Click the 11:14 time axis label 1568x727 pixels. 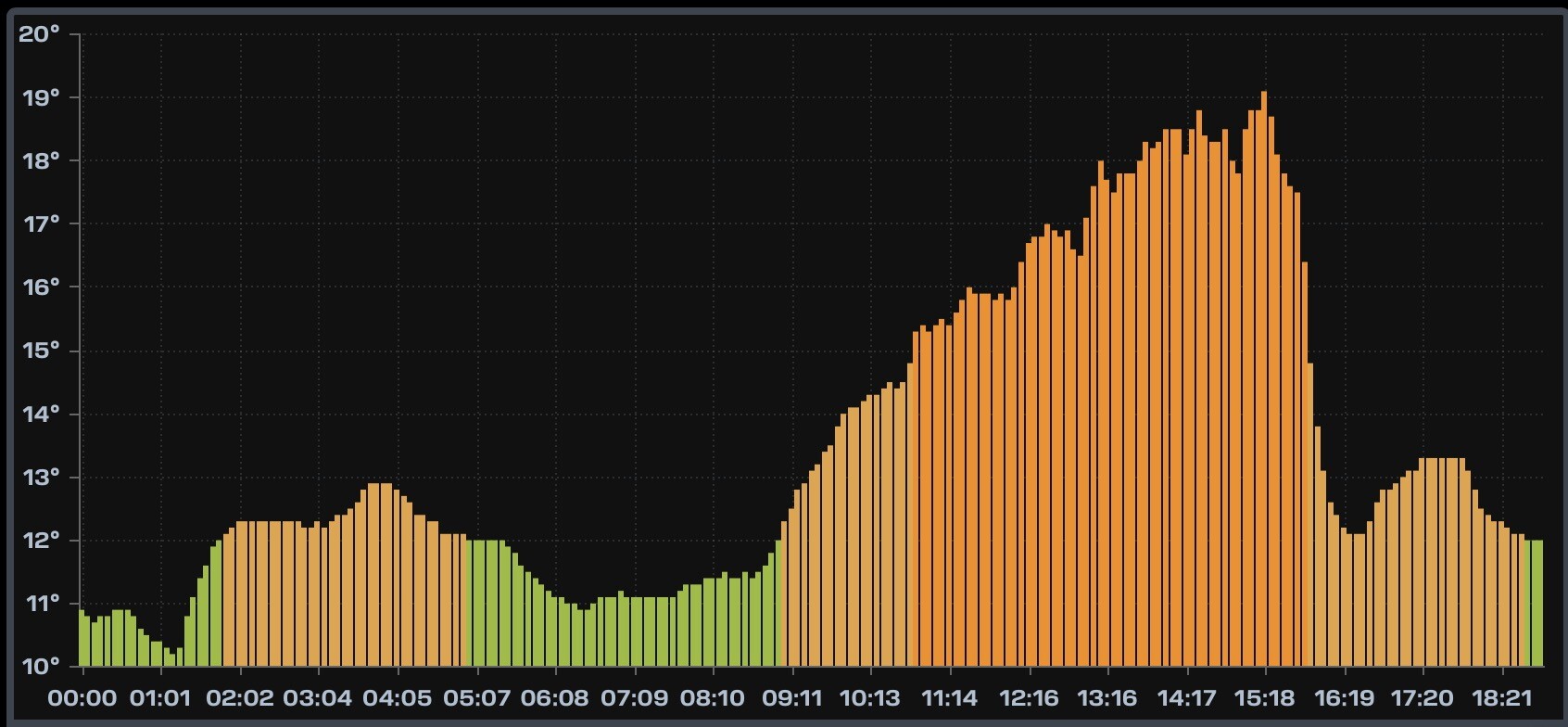[x=949, y=697]
